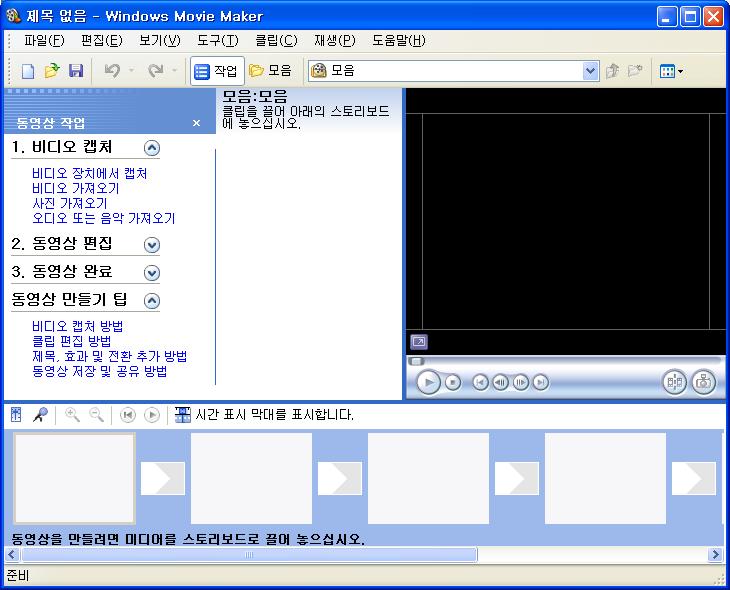Expand the 2. 동영상 편집 section

point(152,245)
